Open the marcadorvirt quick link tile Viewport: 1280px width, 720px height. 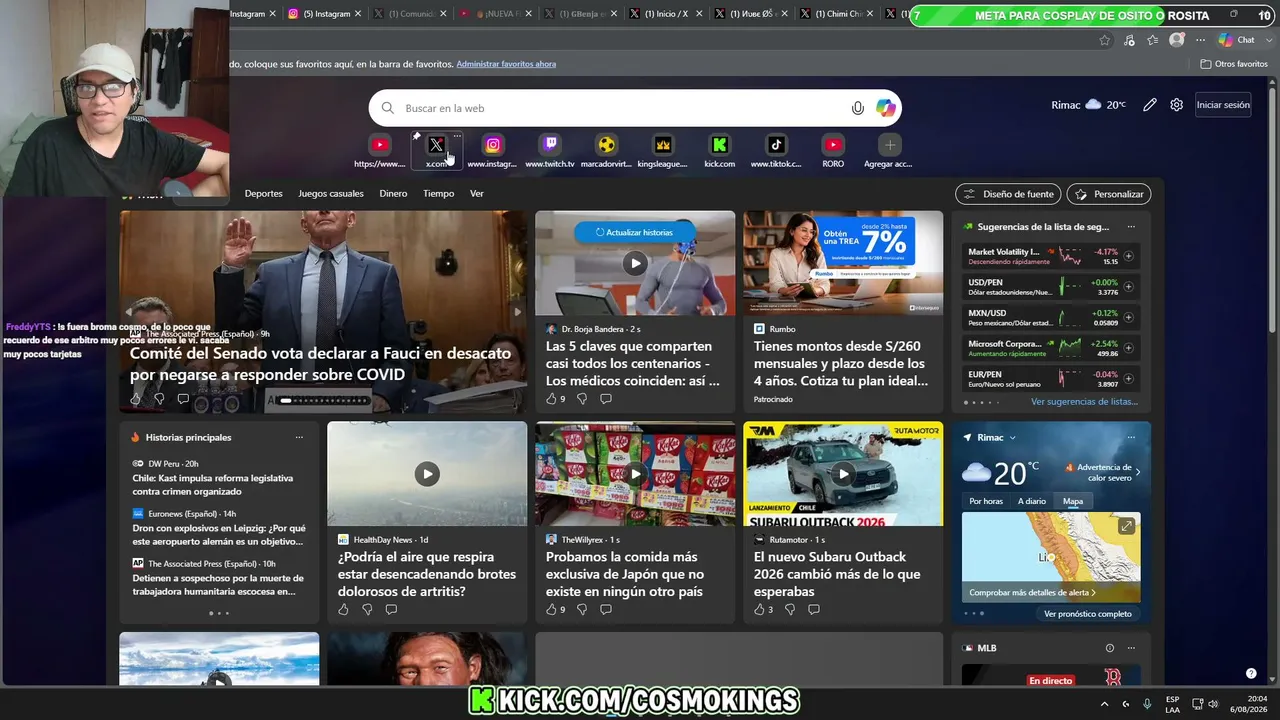click(x=606, y=150)
